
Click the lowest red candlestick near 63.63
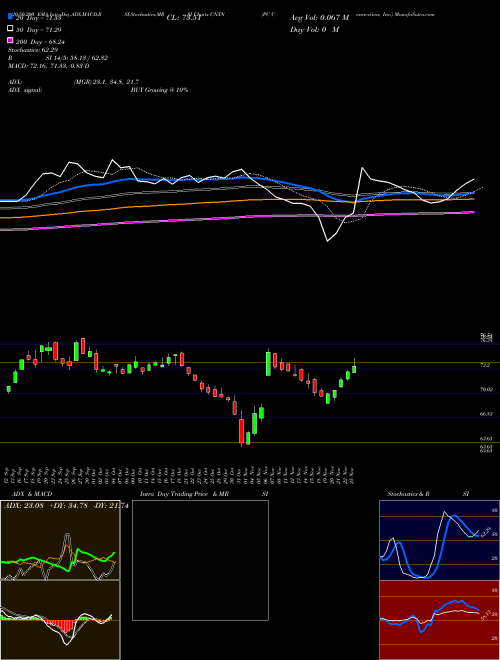click(x=241, y=430)
